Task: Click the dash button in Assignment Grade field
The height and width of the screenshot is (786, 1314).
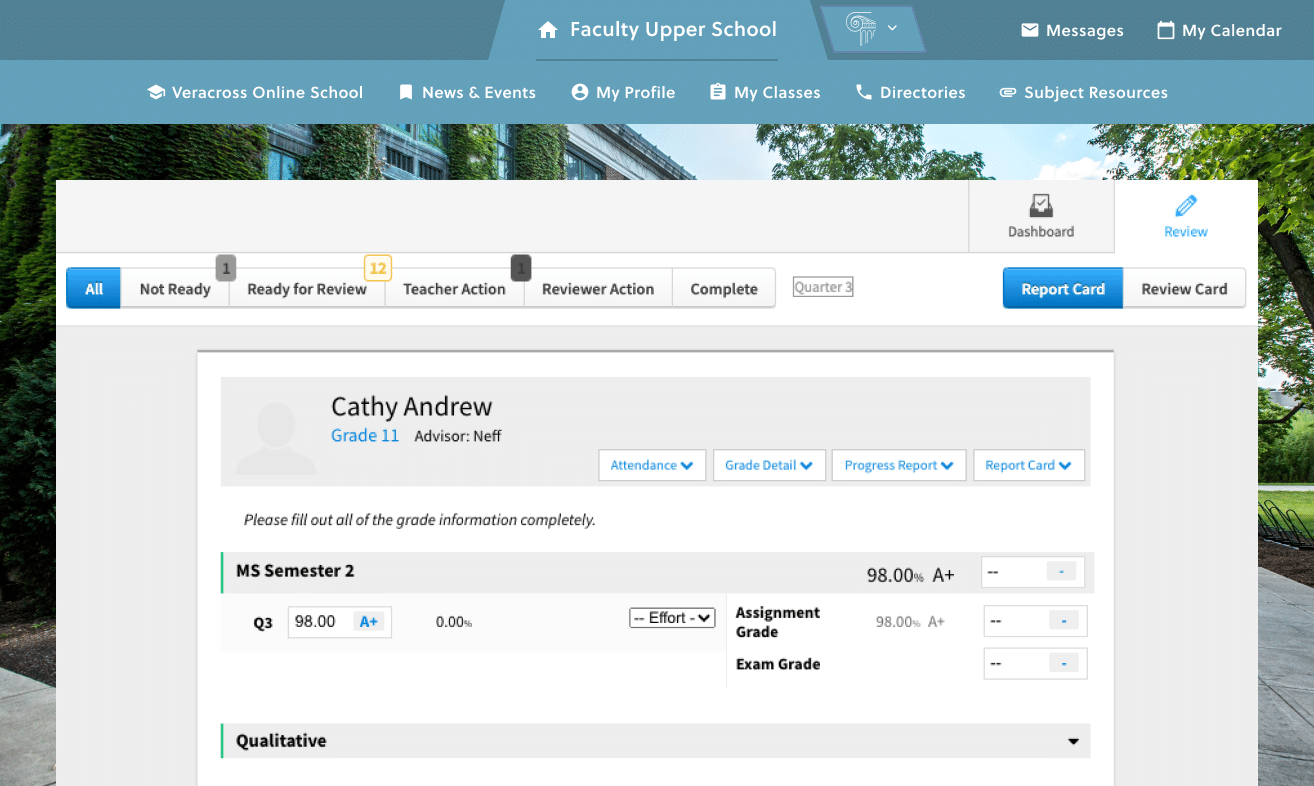Action: (1064, 621)
